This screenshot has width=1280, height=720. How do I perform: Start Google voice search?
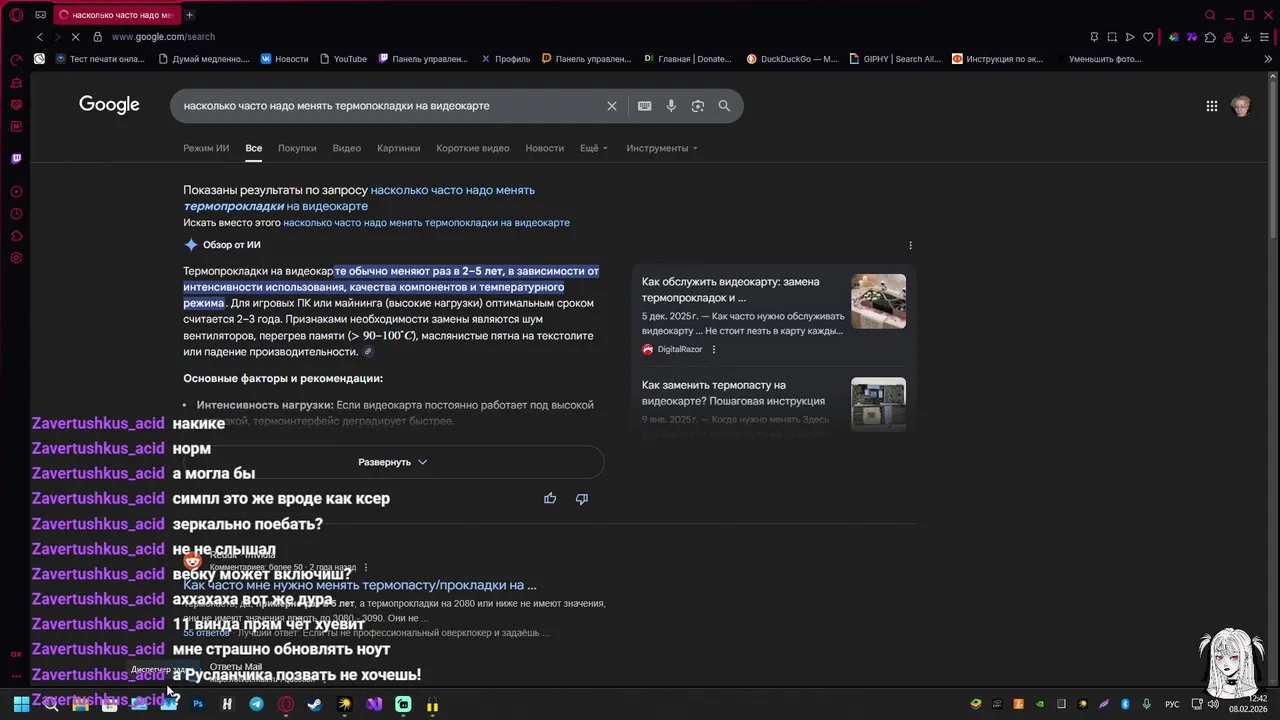(671, 106)
